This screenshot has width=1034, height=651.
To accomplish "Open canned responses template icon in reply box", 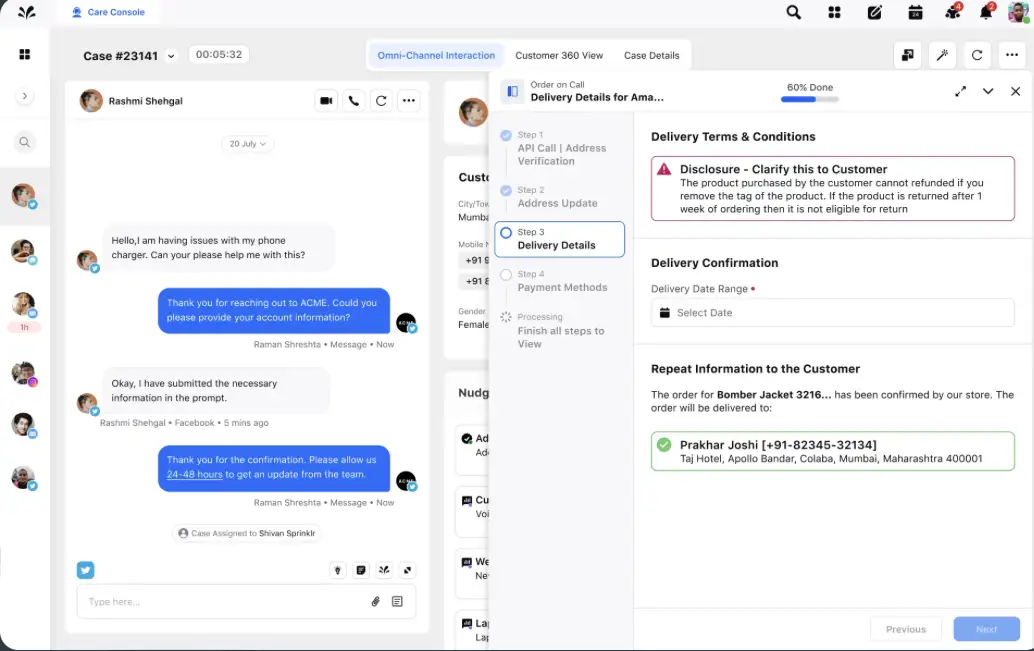I will 397,602.
